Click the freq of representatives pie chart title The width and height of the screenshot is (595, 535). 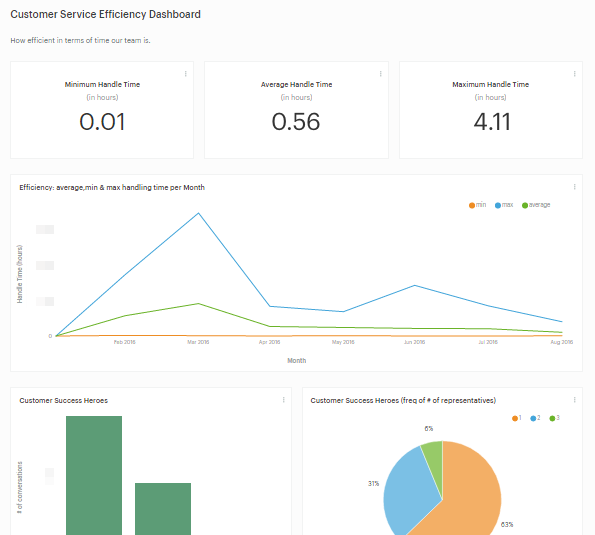403,401
